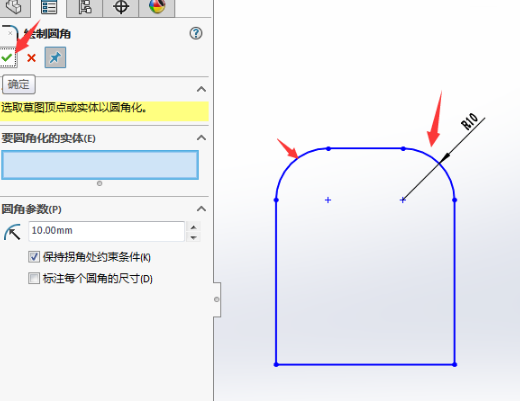Viewport: 520px width, 401px height.
Task: Uncheck 保持拐角处约束条件 checkbox
Action: coord(34,257)
